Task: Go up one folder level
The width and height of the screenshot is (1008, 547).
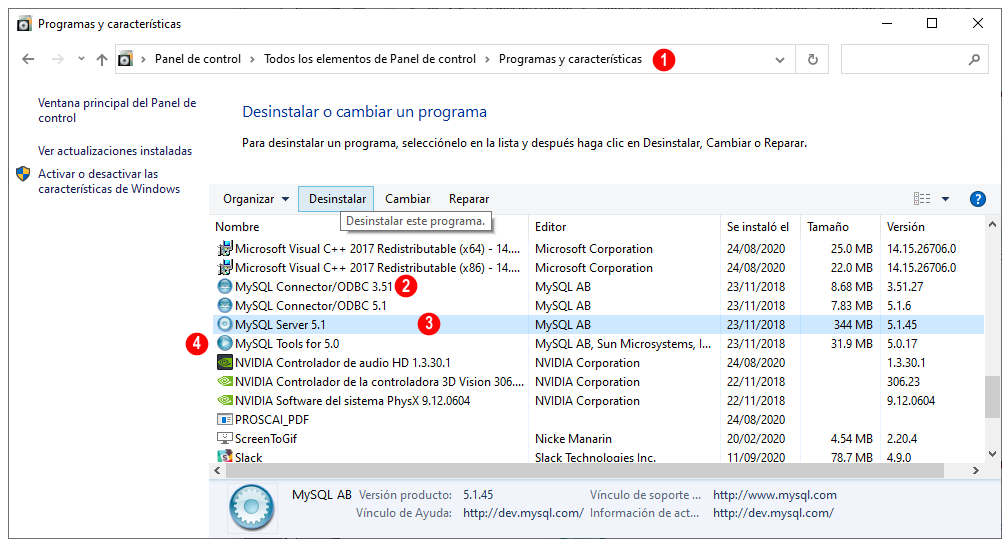Action: [102, 59]
